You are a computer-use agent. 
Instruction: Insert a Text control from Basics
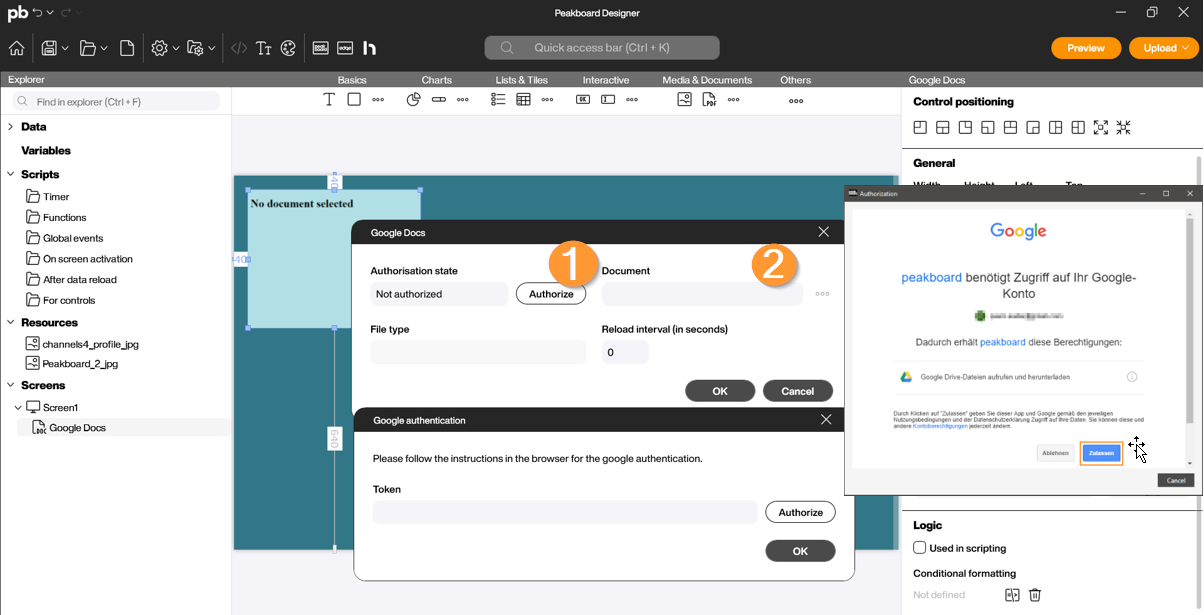coord(329,100)
